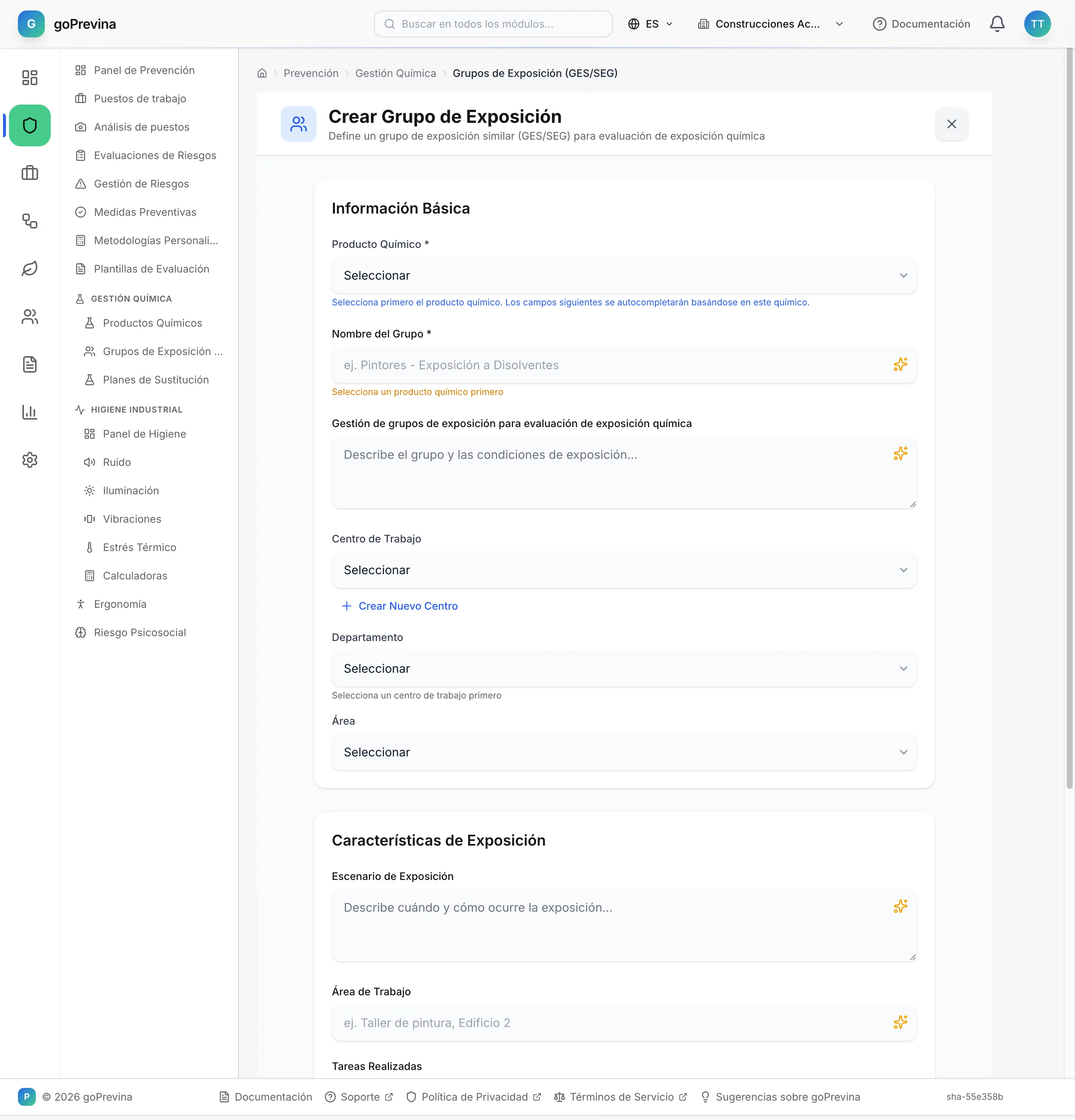
Task: Click the bar chart reports sidebar icon
Action: pos(30,412)
